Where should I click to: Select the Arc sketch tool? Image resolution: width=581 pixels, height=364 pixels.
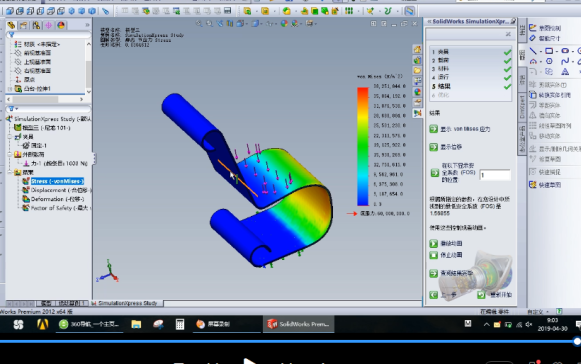[533, 61]
